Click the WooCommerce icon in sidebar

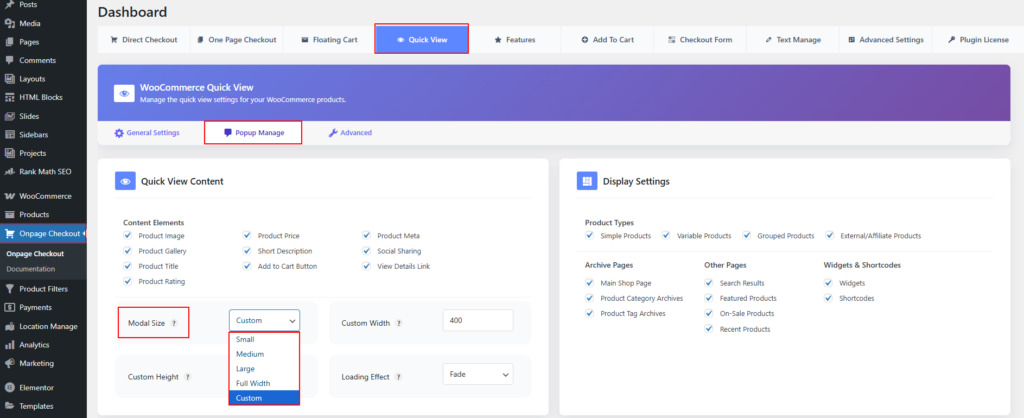[9, 196]
